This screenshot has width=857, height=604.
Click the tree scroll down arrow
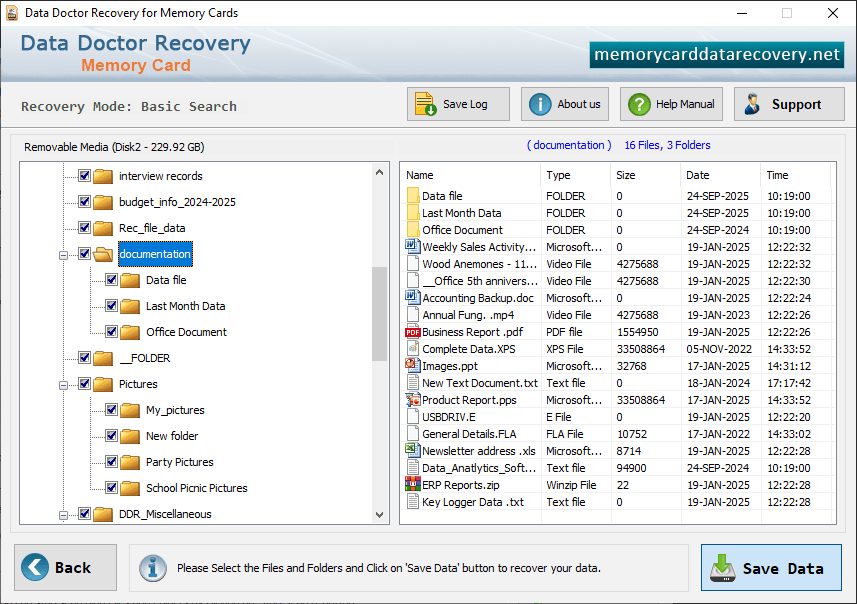coord(379,514)
